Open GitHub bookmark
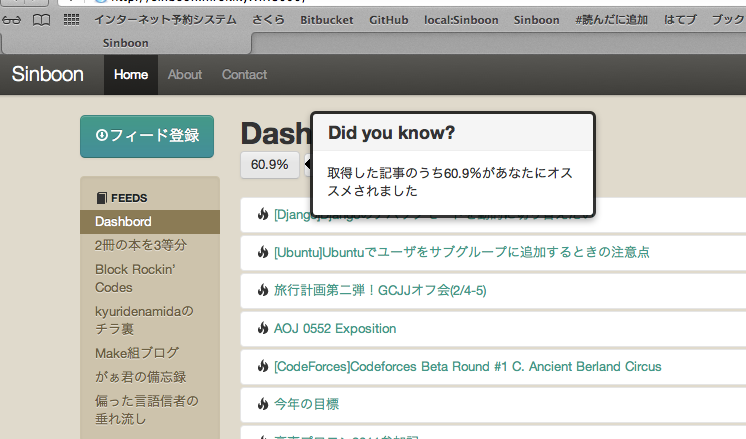The image size is (746, 439). (389, 20)
